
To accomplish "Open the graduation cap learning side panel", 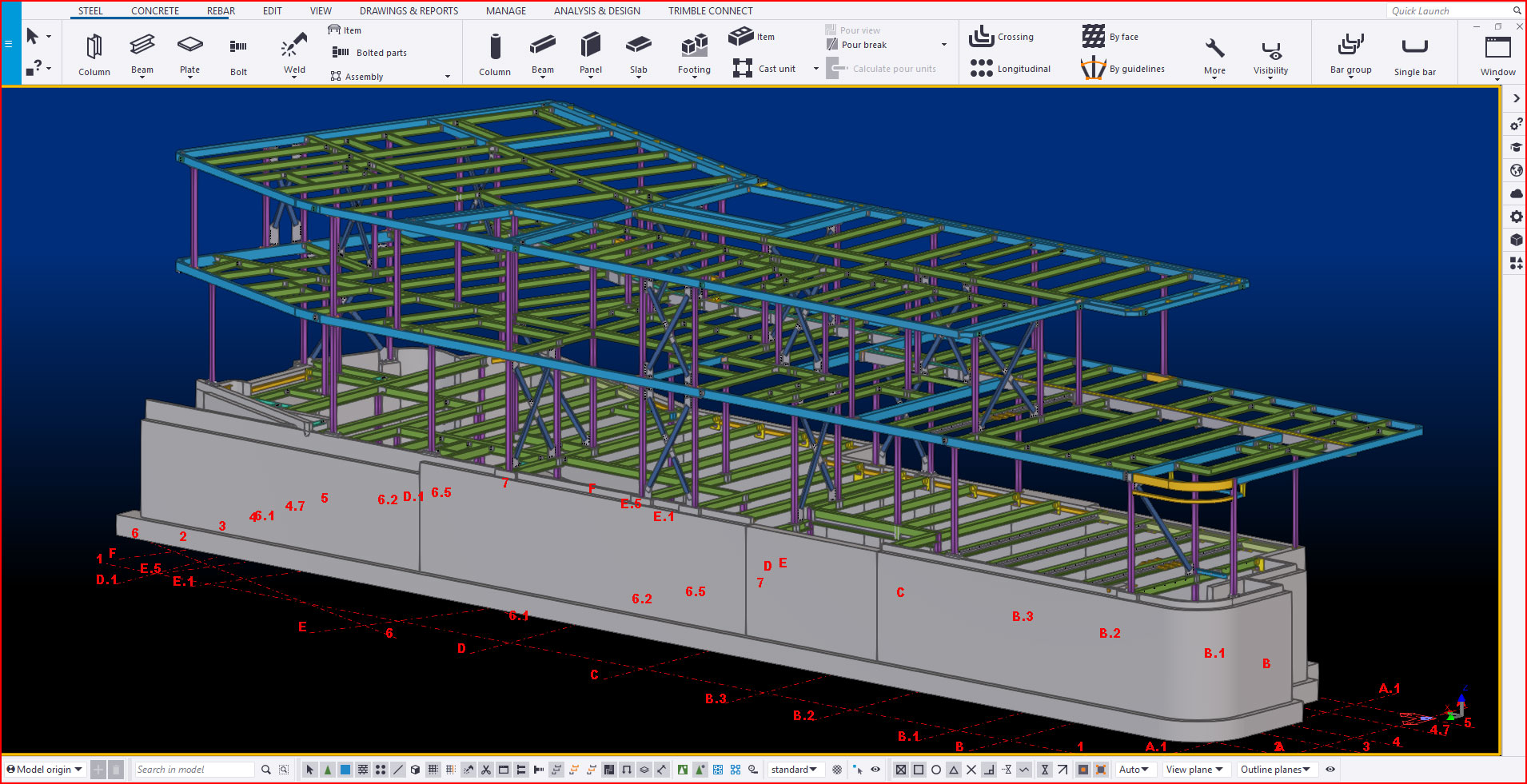I will tap(1516, 147).
